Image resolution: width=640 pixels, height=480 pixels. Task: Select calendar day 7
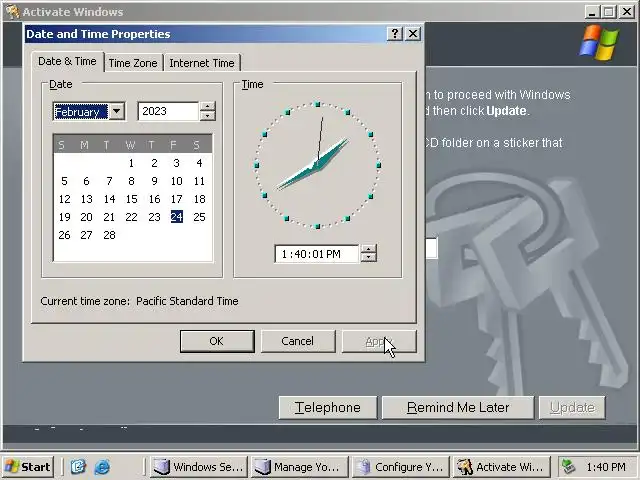click(109, 181)
